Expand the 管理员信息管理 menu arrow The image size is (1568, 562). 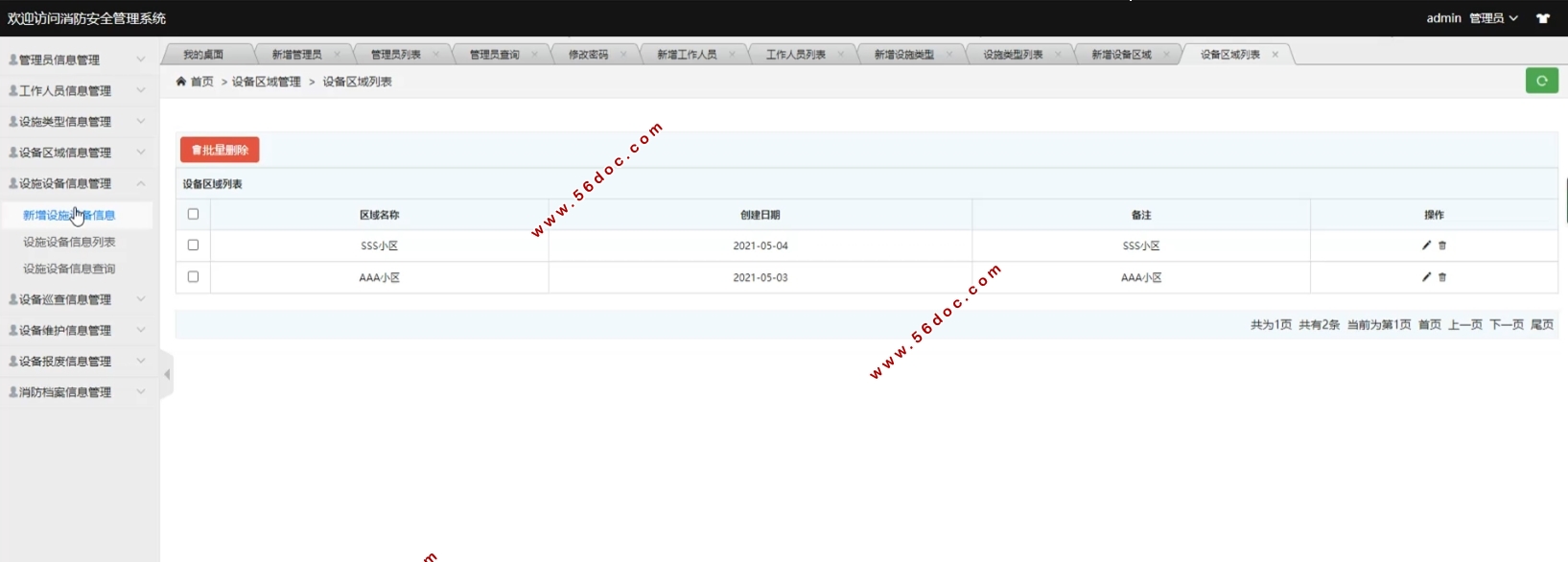point(141,59)
